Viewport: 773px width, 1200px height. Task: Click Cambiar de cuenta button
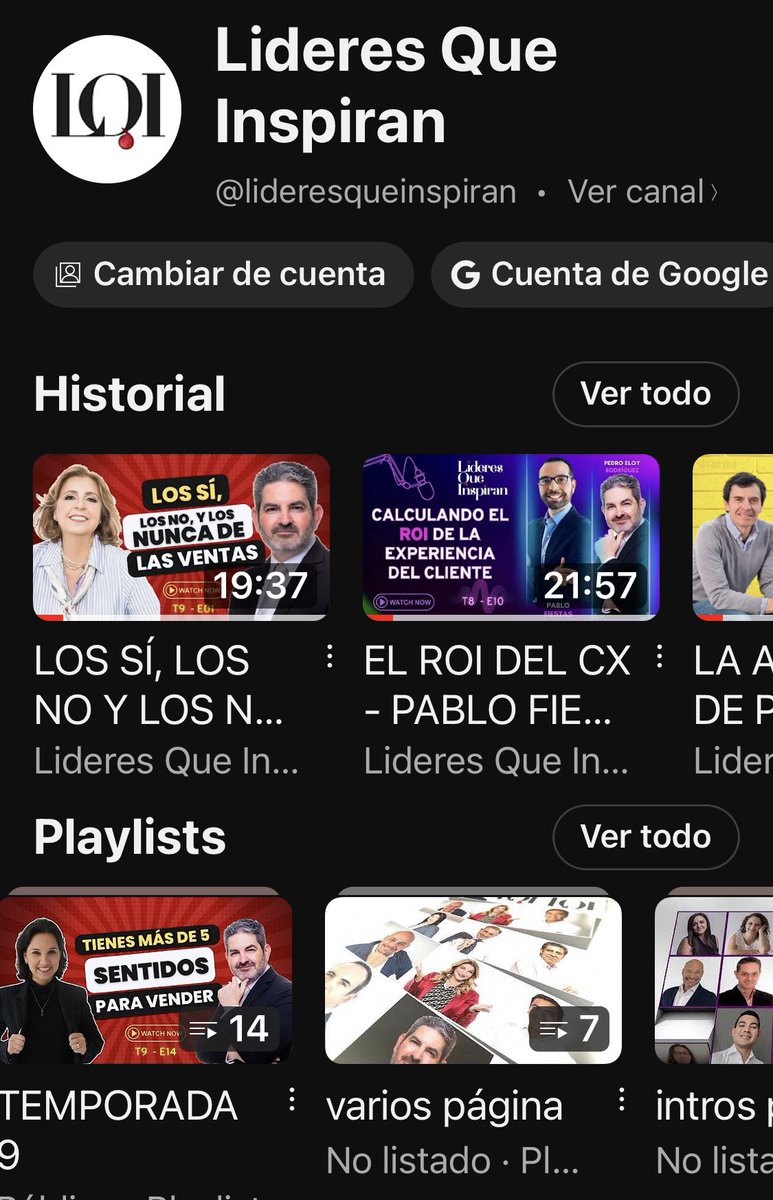223,274
